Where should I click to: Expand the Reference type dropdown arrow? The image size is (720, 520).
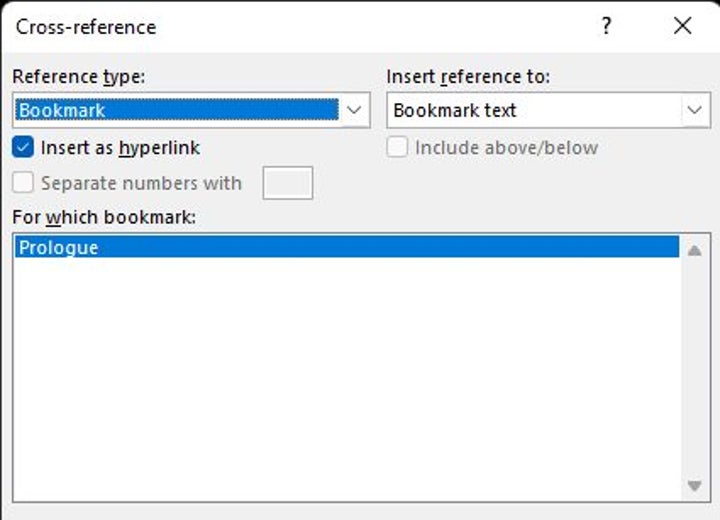354,110
